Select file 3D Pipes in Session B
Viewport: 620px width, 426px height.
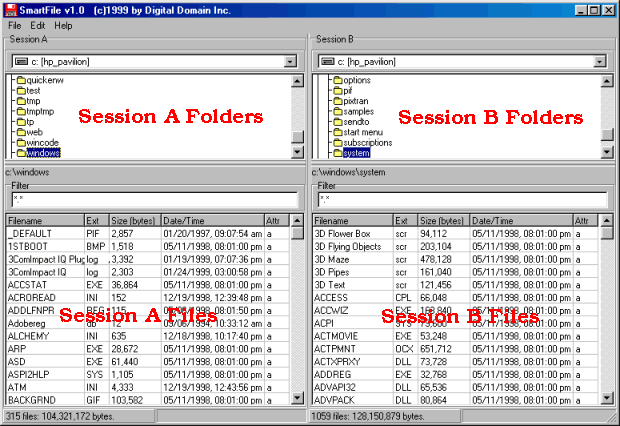332,272
